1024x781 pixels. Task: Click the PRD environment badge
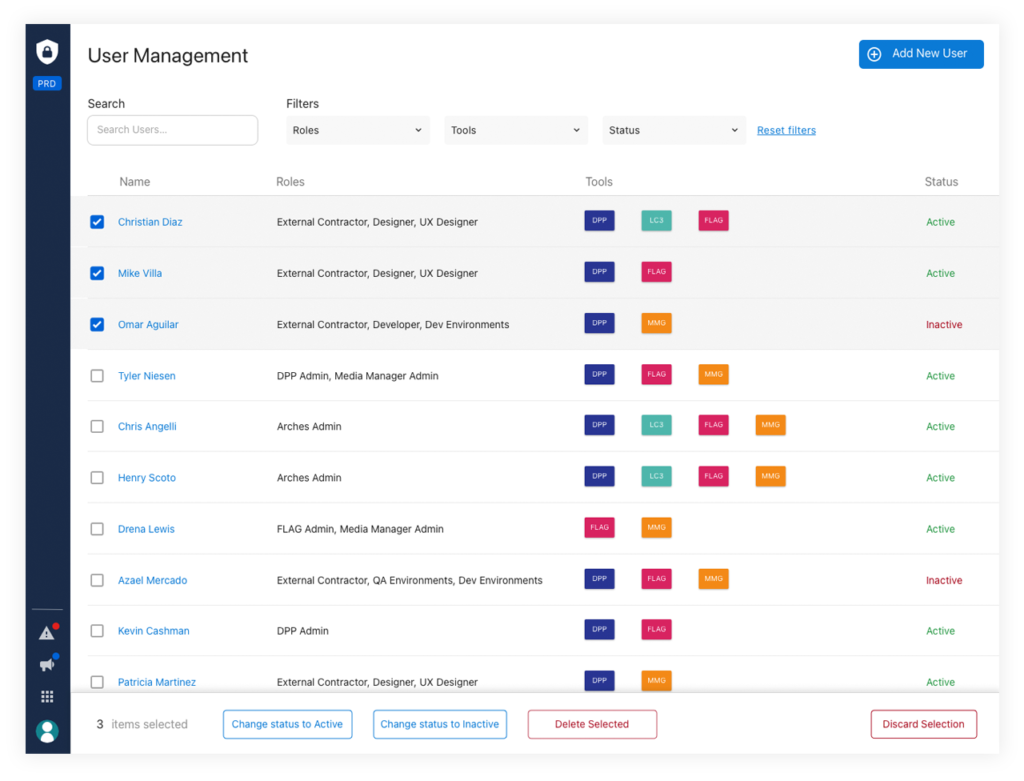(47, 84)
